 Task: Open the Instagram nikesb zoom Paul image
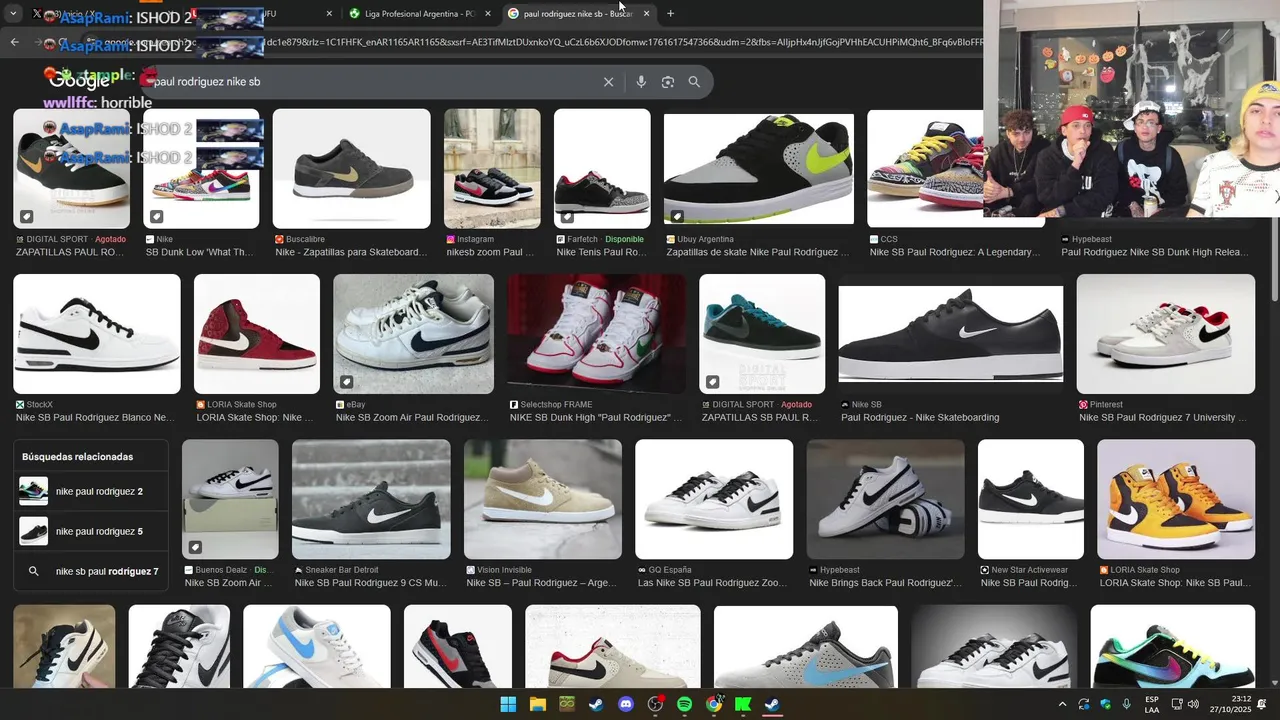click(492, 168)
